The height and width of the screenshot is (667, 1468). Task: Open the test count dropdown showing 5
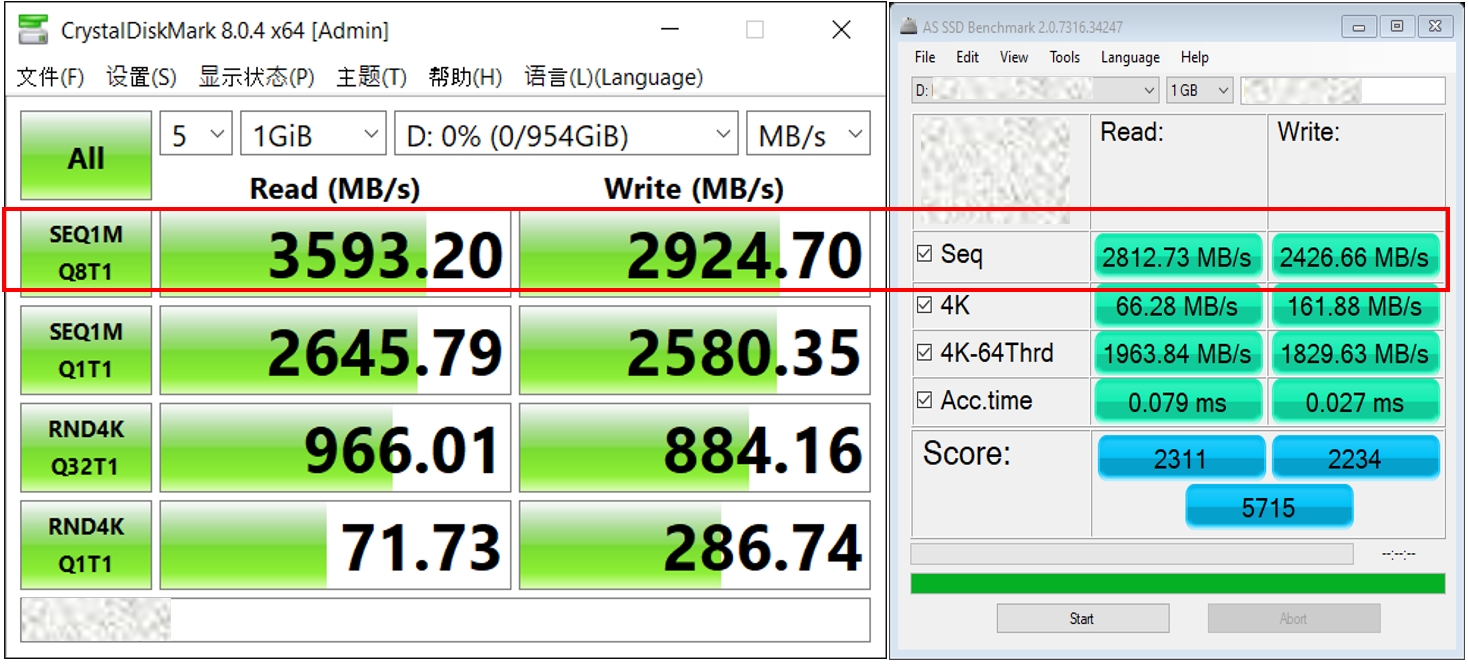point(195,135)
